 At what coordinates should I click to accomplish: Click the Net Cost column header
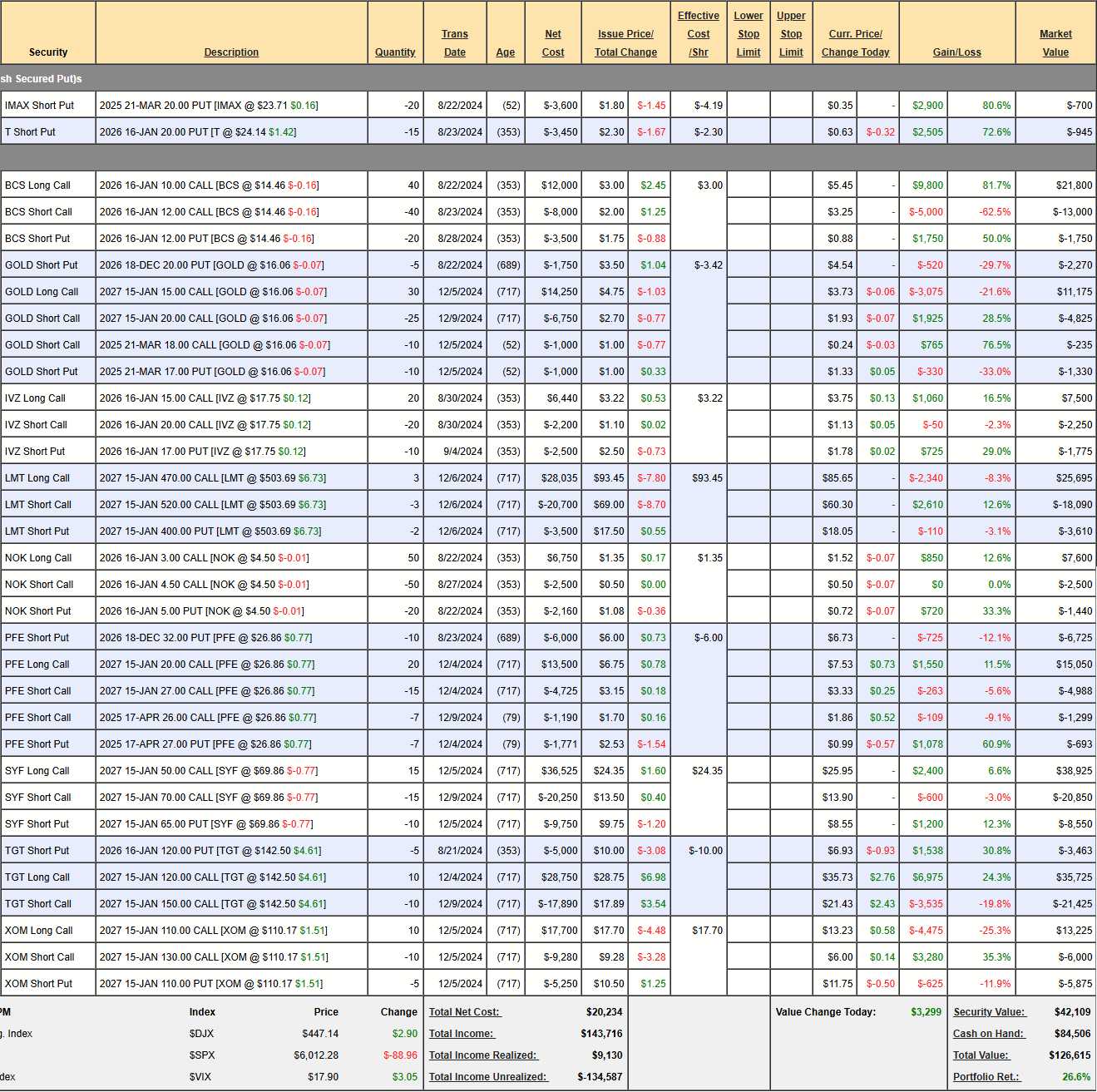552,43
